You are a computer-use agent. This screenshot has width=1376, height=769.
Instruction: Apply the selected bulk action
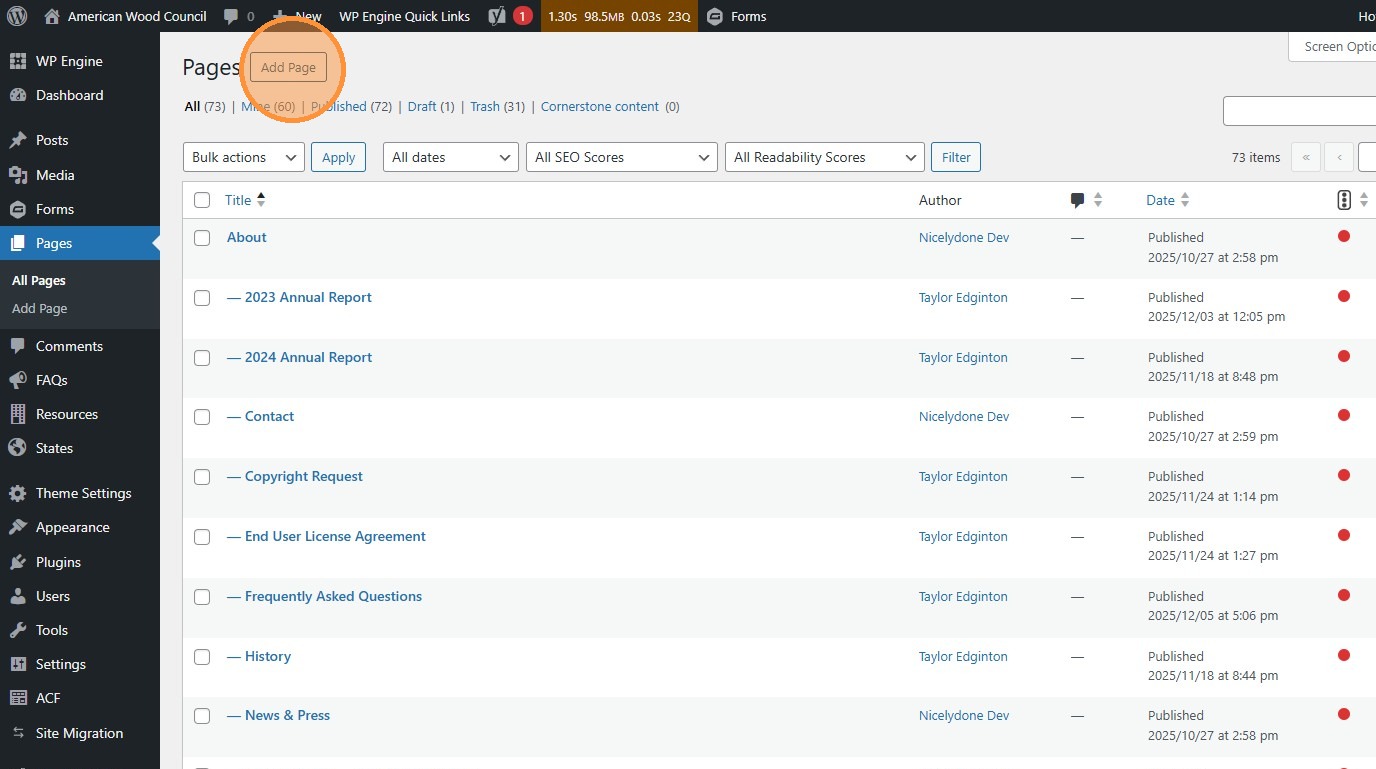click(338, 157)
